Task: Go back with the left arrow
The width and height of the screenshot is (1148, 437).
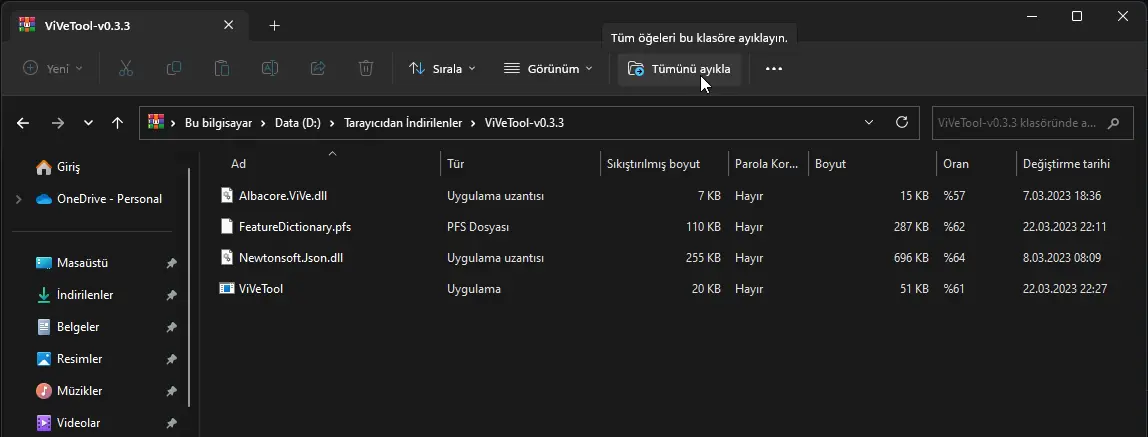Action: (x=23, y=123)
